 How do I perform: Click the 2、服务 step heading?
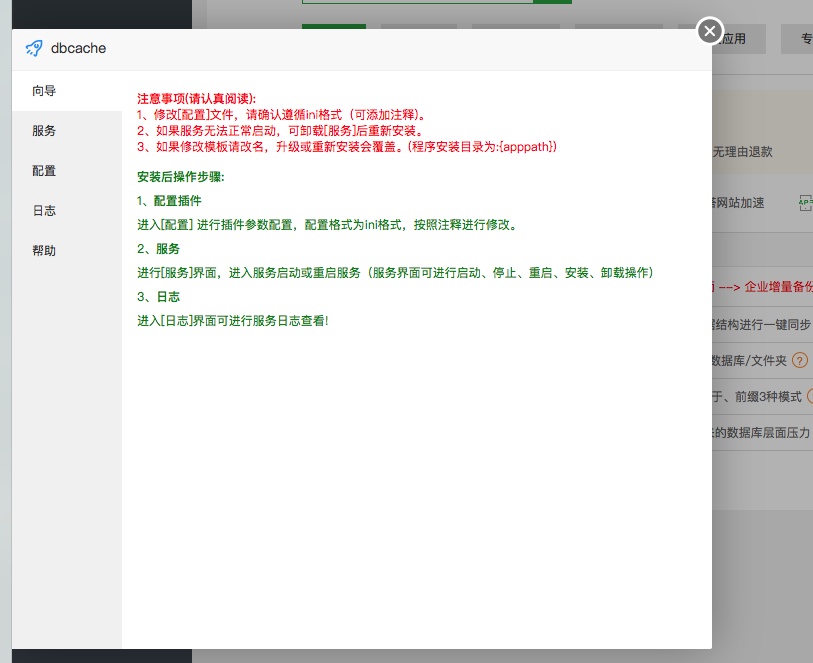(x=158, y=248)
